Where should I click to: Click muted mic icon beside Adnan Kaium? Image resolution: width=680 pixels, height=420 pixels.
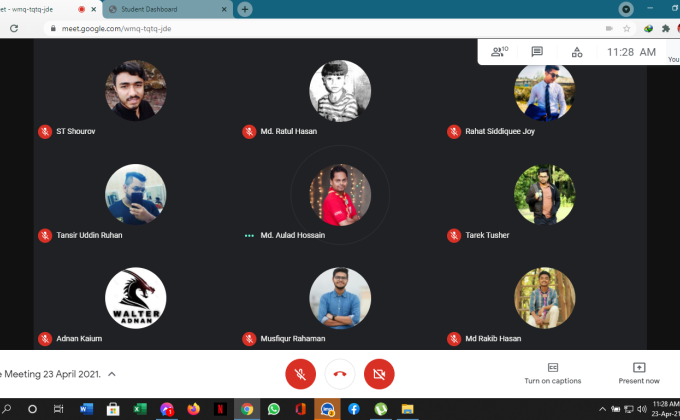(45, 339)
